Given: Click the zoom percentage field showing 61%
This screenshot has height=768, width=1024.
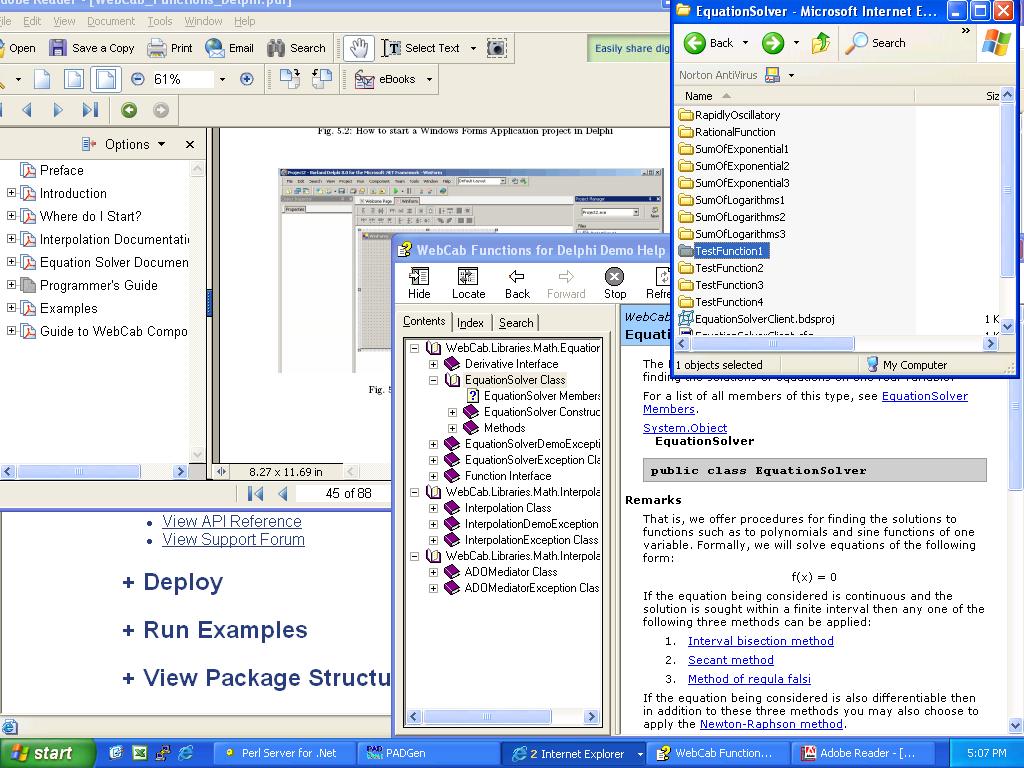Looking at the screenshot, I should pos(182,79).
